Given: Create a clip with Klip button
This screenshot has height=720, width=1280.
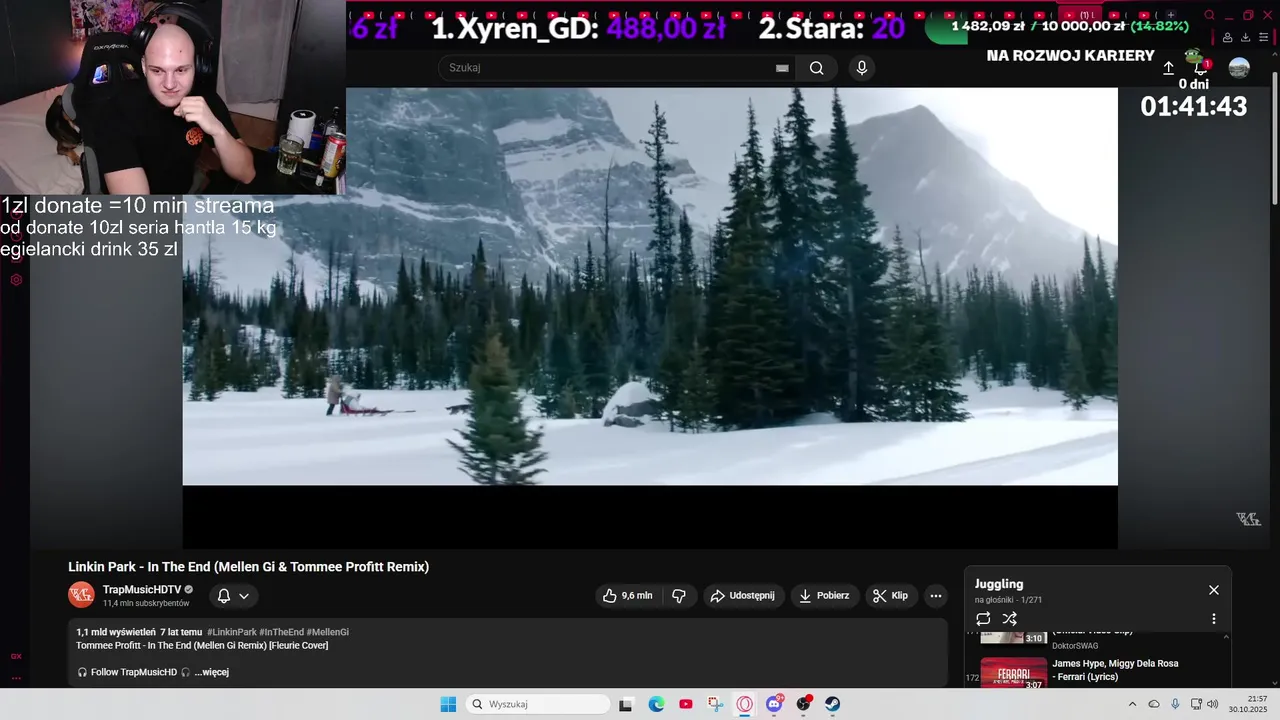Looking at the screenshot, I should [x=890, y=596].
